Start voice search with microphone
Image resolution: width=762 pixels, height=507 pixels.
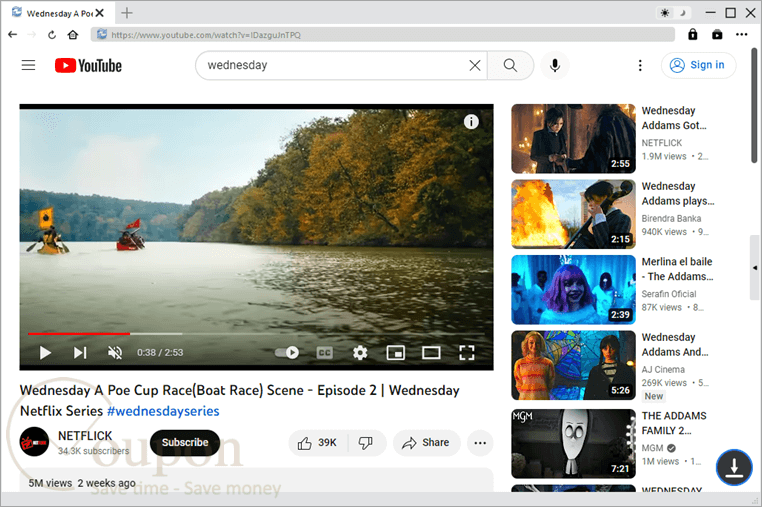pos(555,65)
